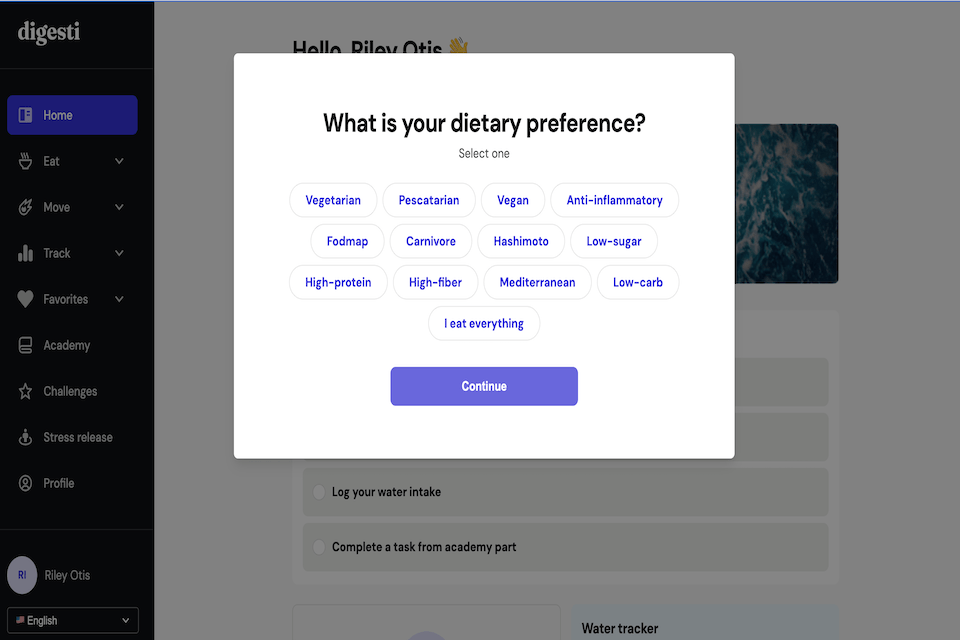Screen dimensions: 960x640
Task: Click the Challenges star icon
Action: [22, 391]
